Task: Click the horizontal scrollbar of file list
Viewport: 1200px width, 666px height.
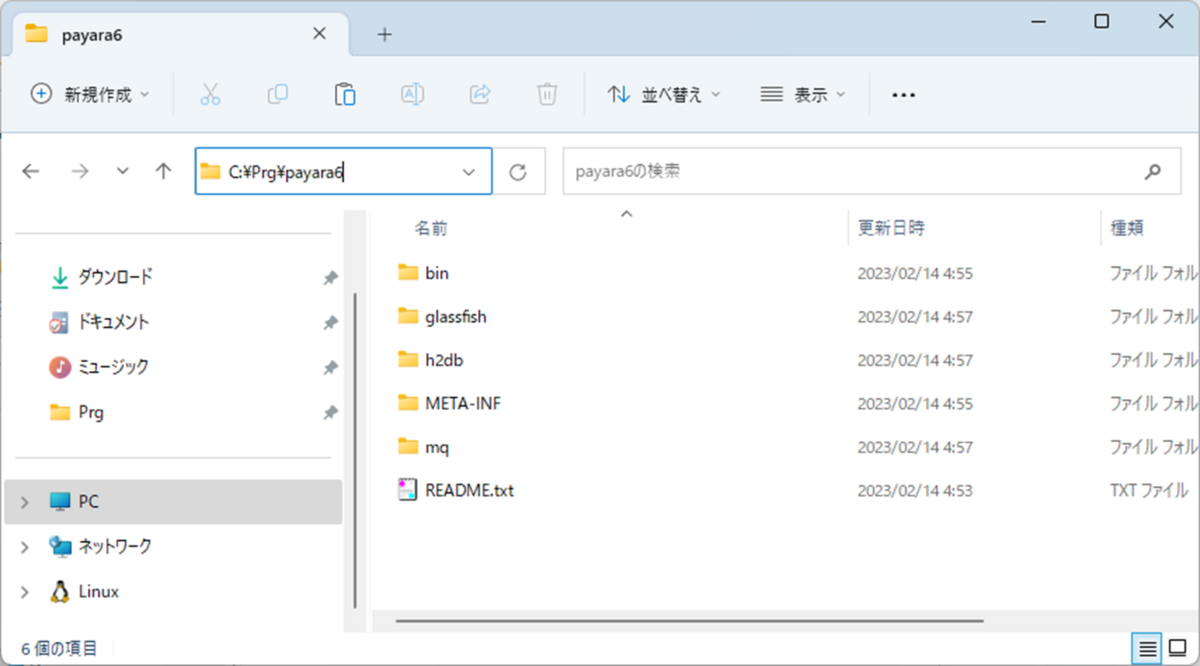Action: pos(690,621)
